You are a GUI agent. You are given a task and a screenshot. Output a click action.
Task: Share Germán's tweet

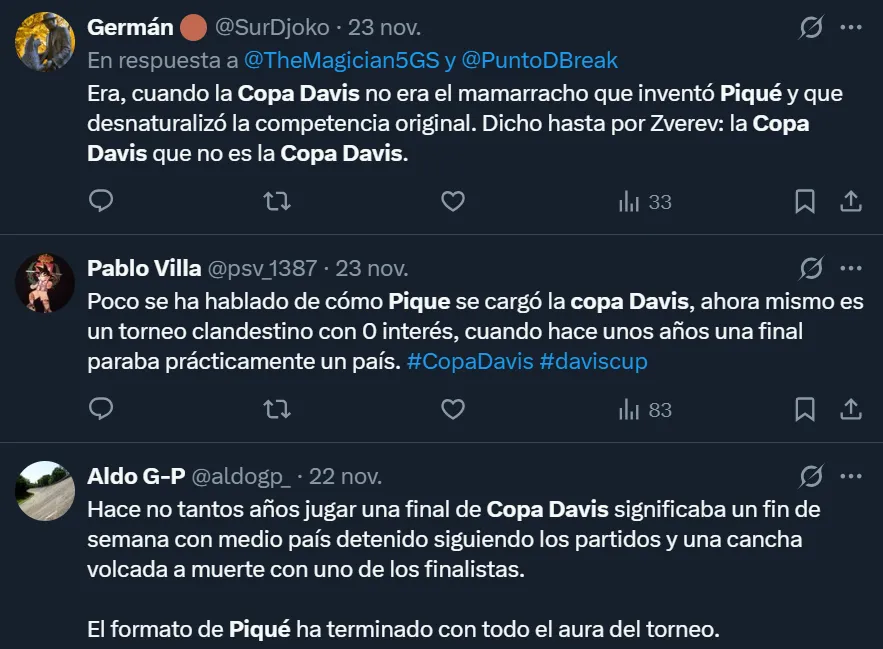[x=851, y=202]
